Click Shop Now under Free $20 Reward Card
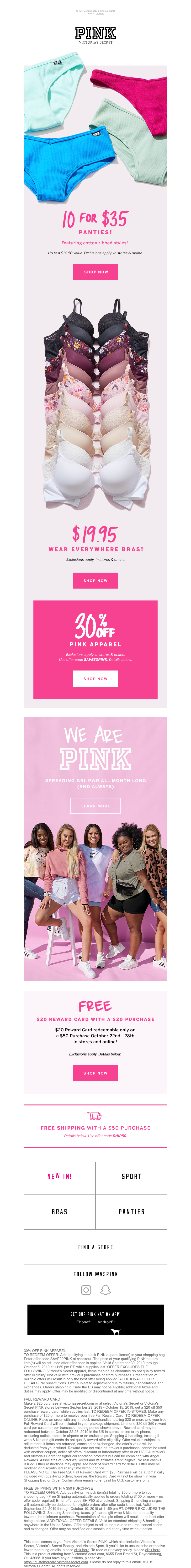 (x=95, y=1073)
